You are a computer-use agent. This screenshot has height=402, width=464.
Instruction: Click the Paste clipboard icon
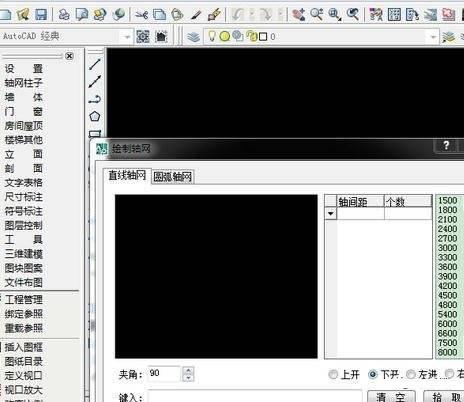point(177,15)
